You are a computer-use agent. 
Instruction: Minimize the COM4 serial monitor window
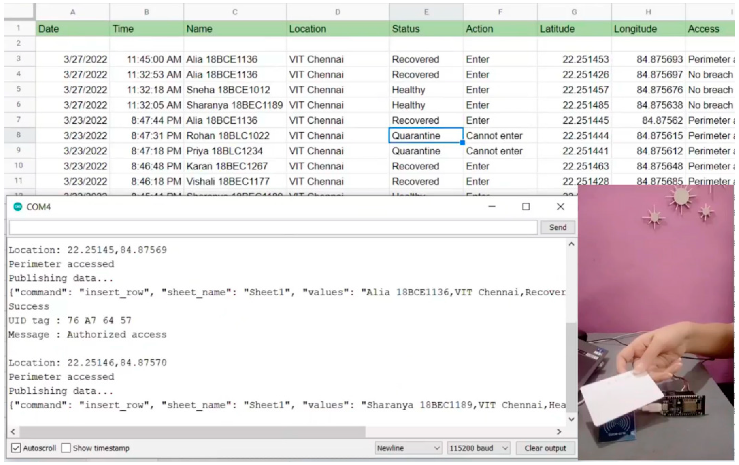(490, 206)
